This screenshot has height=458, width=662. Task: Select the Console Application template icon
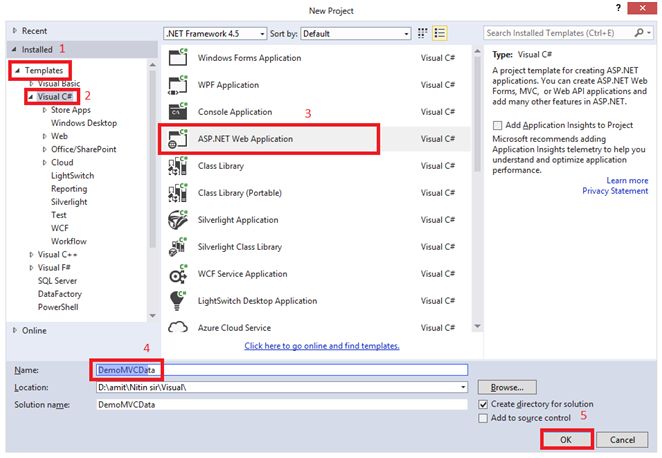point(178,111)
